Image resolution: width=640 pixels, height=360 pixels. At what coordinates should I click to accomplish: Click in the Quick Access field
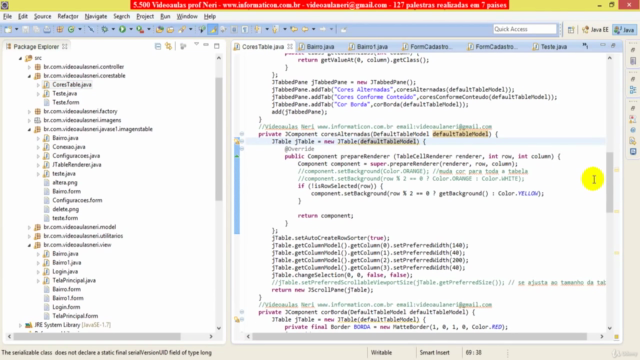[x=524, y=29]
